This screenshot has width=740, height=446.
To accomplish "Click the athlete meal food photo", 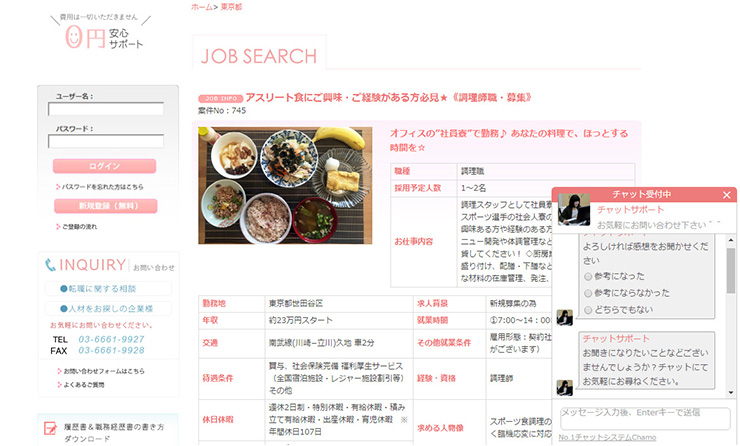I will (x=285, y=185).
